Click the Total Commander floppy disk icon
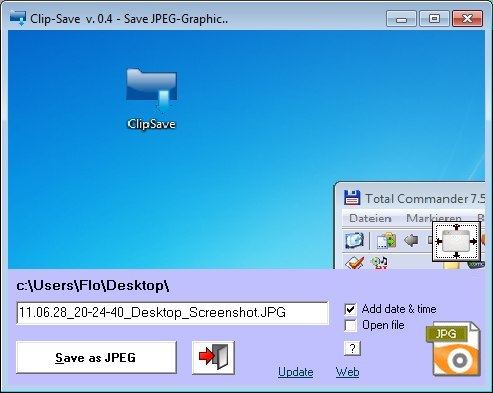Screen dimensions: 493x393 352,198
